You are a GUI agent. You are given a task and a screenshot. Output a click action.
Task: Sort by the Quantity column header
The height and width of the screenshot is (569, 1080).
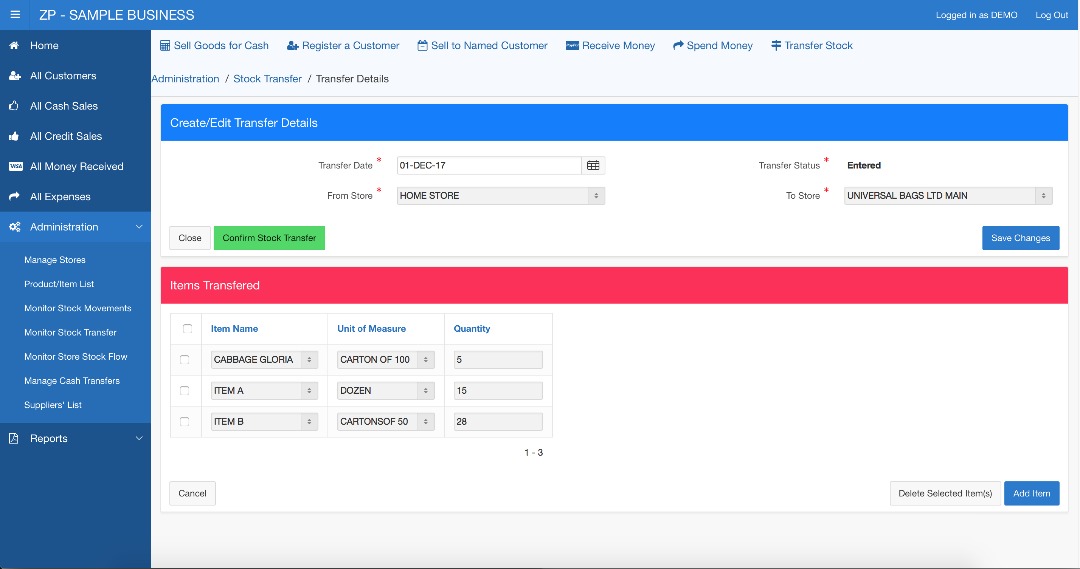click(472, 329)
